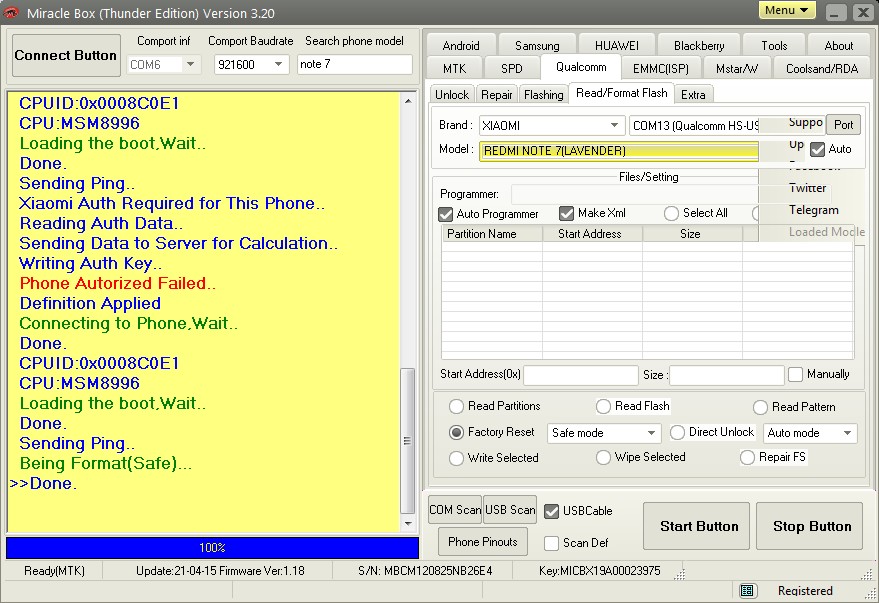Click the Miracle Box app icon in title bar
The height and width of the screenshot is (603, 879).
pyautogui.click(x=11, y=12)
